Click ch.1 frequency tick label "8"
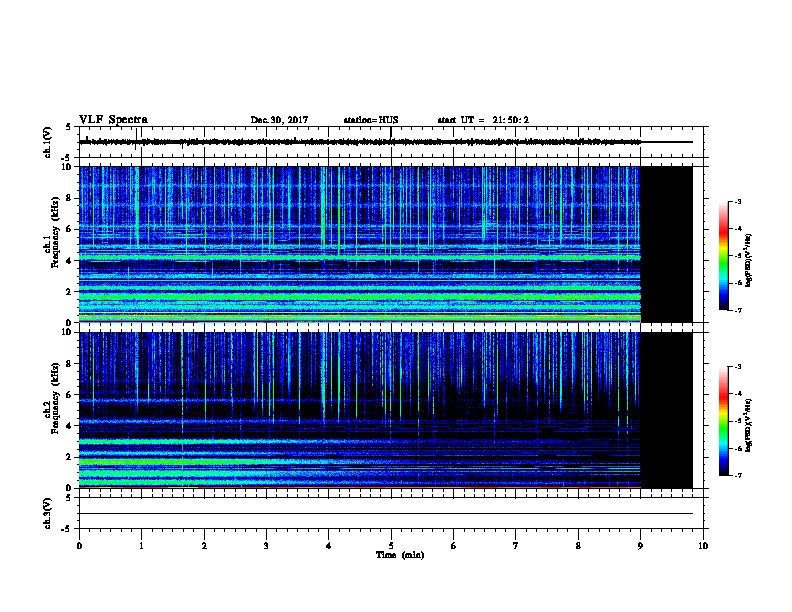This screenshot has width=792, height=612. coord(69,198)
